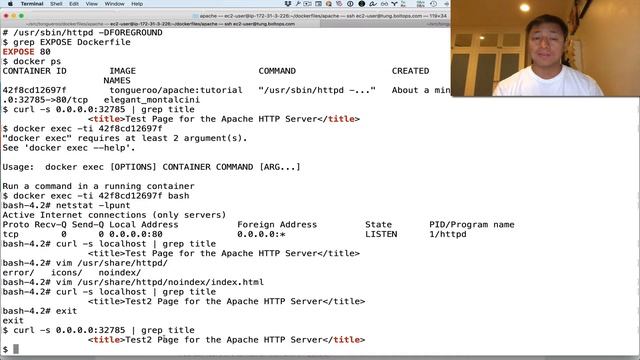Click 'Active Internet connections (only servers)' line

click(x=114, y=215)
